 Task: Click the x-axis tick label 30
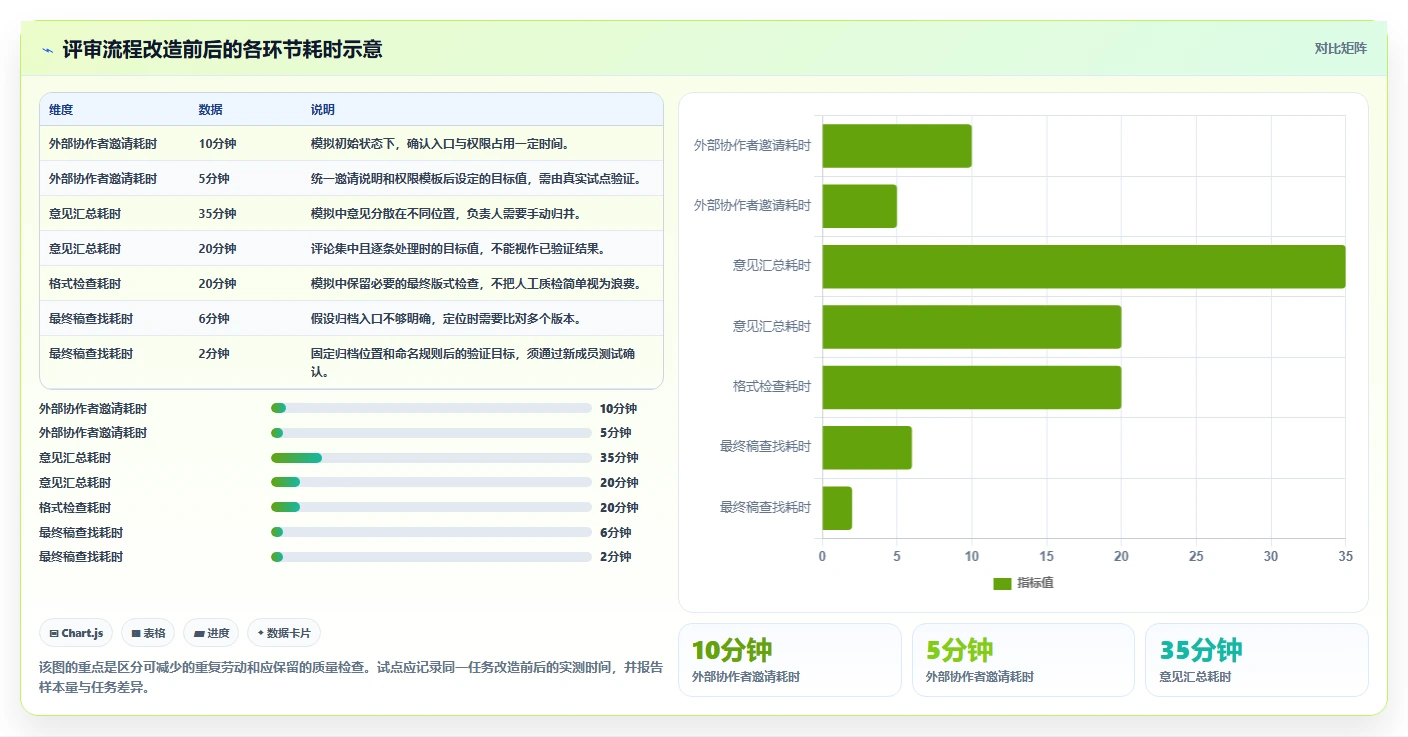tap(1271, 556)
